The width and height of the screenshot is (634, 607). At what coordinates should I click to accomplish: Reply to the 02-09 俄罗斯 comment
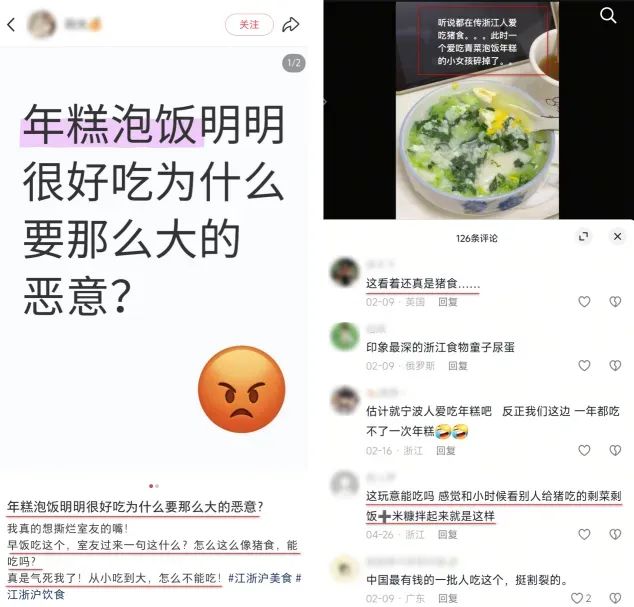coord(458,366)
